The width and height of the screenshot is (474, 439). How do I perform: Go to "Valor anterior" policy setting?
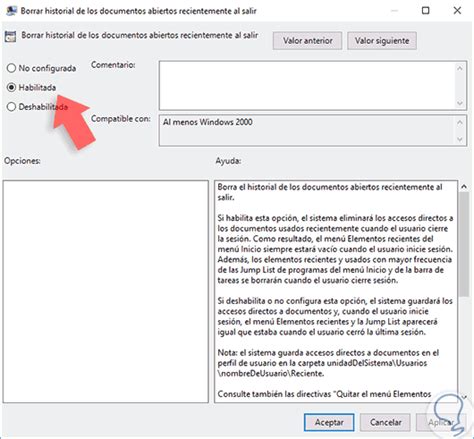click(307, 41)
